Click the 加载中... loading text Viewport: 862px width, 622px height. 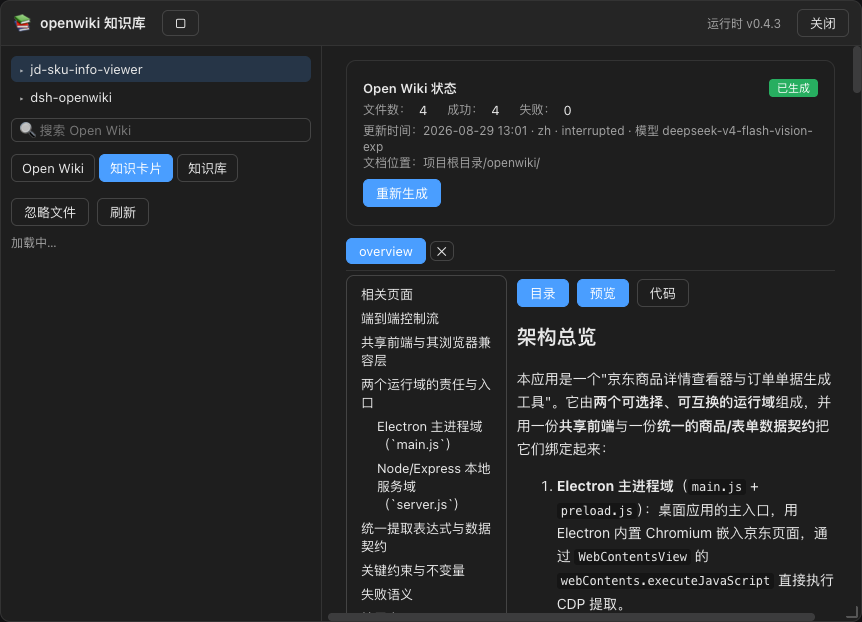(x=34, y=243)
